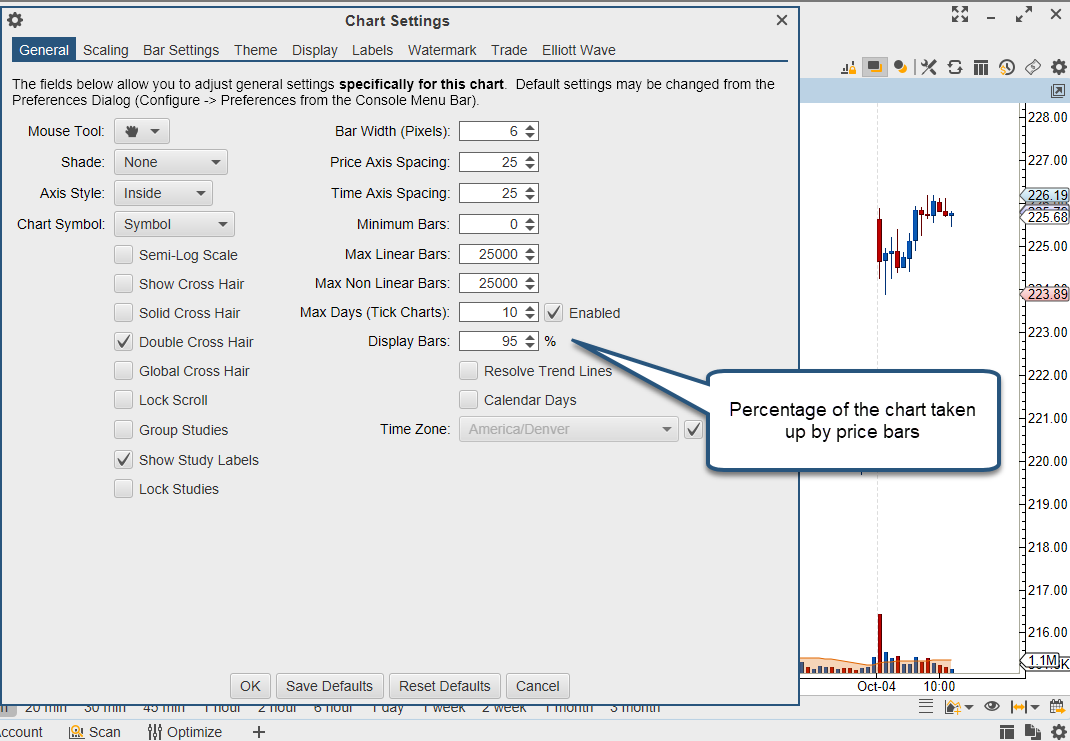Click the tools wrench icon in chart toolbar
Image resolution: width=1070 pixels, height=741 pixels.
929,67
